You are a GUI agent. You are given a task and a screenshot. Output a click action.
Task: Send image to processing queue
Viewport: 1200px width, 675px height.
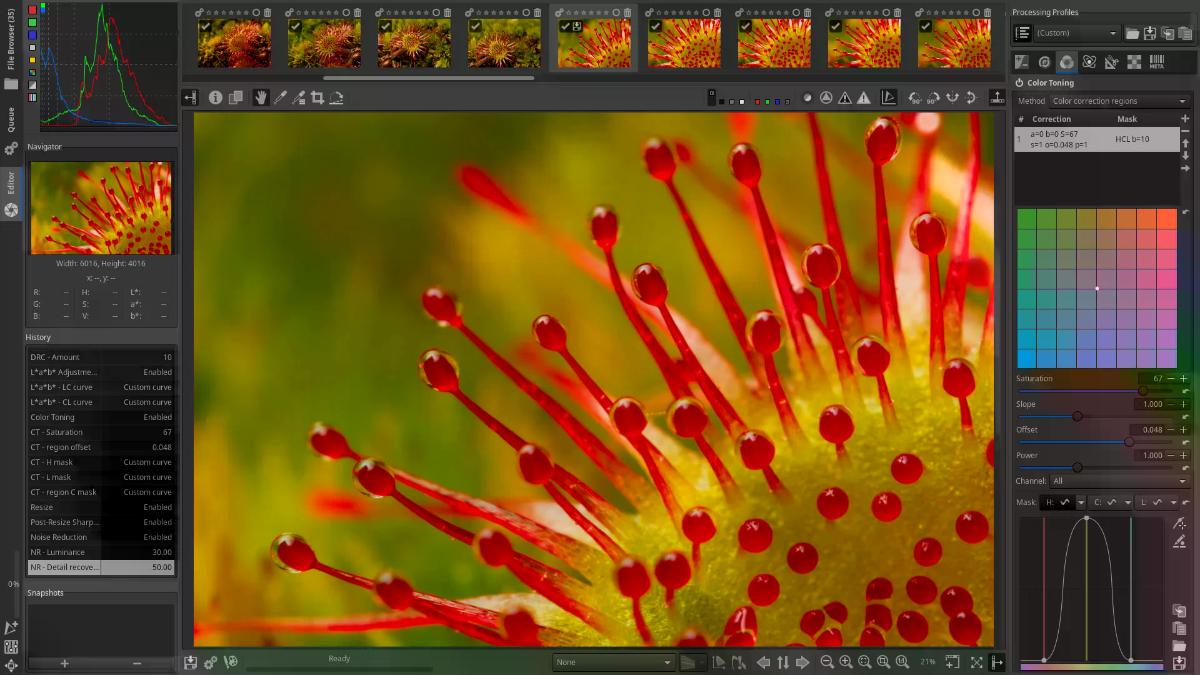click(210, 662)
